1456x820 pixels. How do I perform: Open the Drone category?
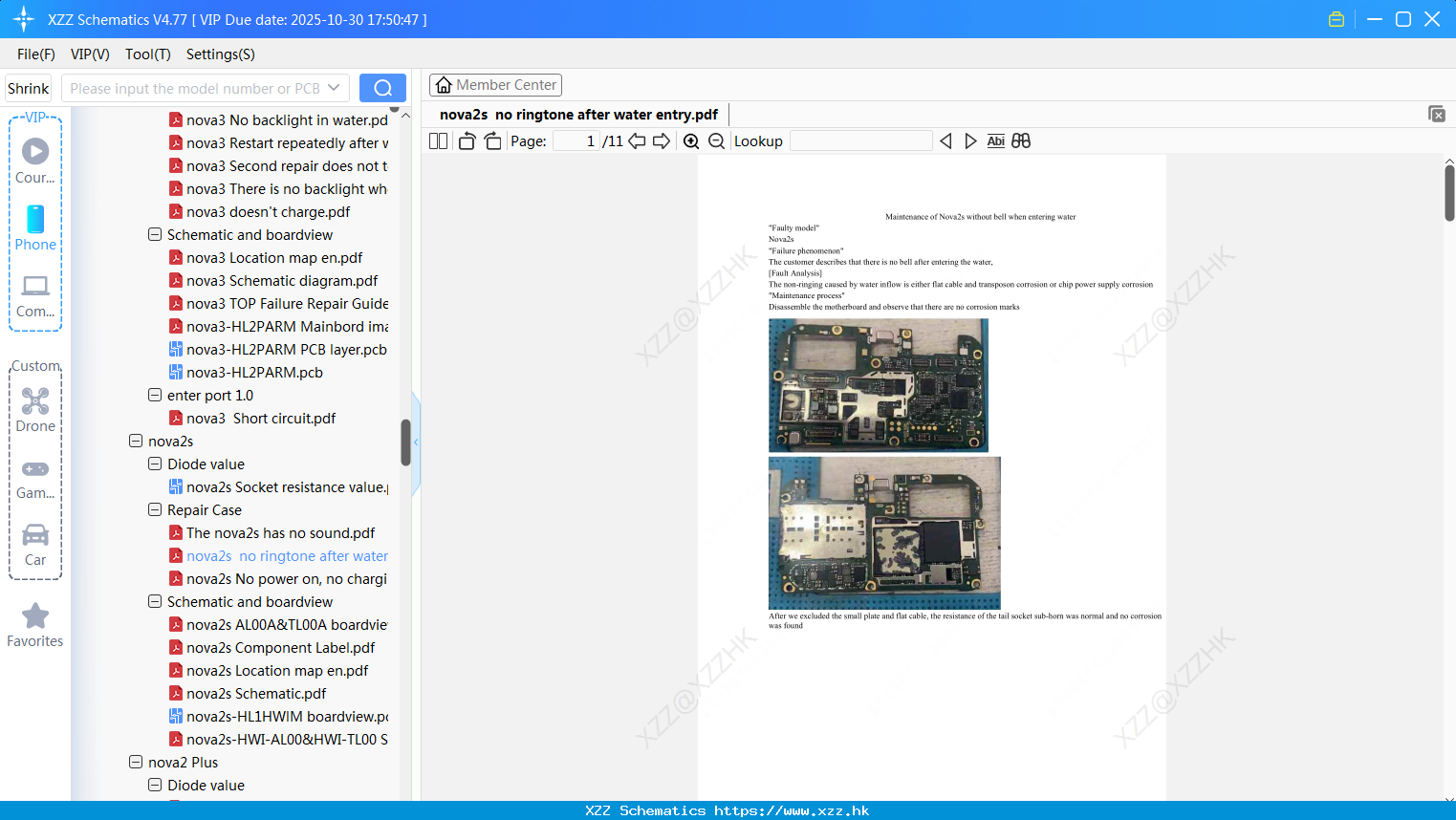tap(35, 410)
